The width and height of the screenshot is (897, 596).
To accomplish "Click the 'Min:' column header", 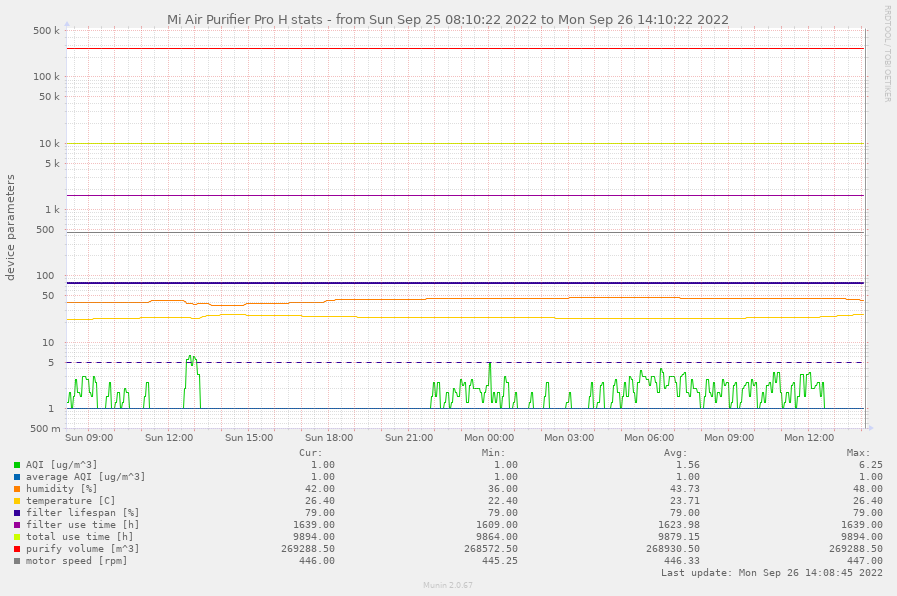I will coord(493,453).
